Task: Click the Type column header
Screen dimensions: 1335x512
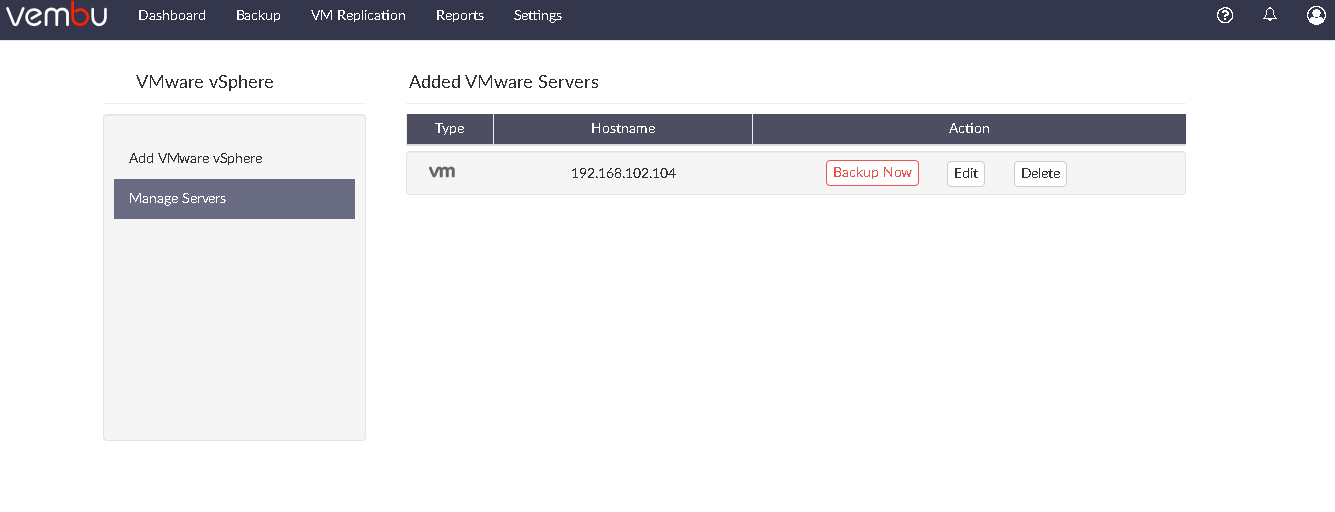Action: click(450, 129)
